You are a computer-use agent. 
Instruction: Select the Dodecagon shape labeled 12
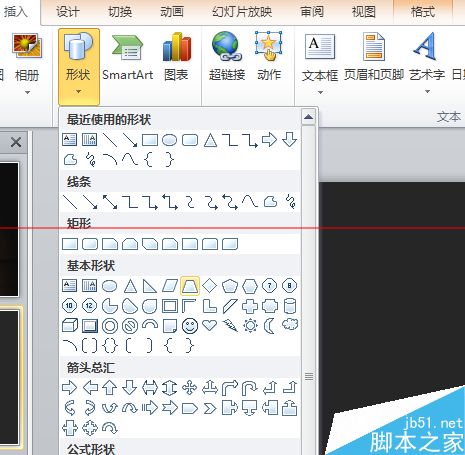pyautogui.click(x=90, y=306)
